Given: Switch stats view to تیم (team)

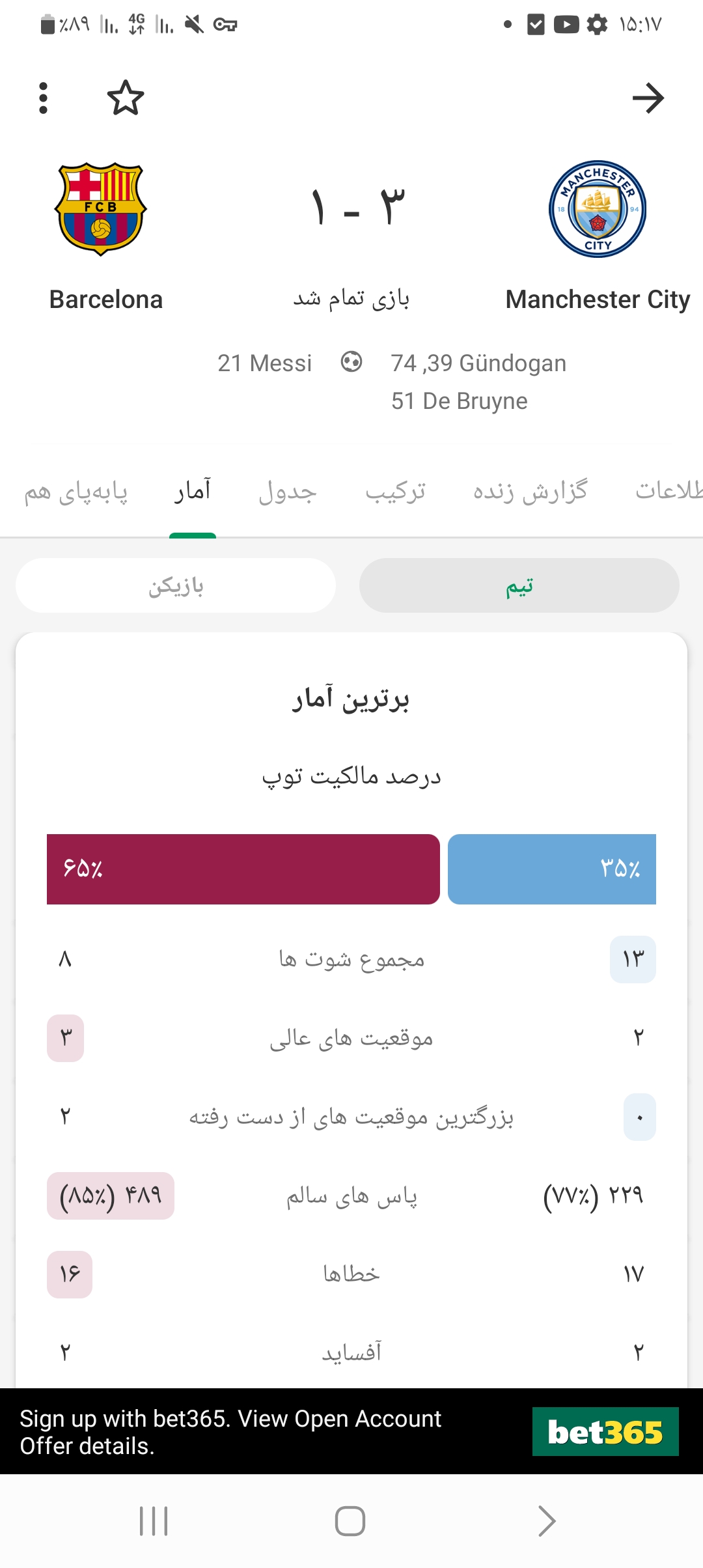Looking at the screenshot, I should coord(519,585).
